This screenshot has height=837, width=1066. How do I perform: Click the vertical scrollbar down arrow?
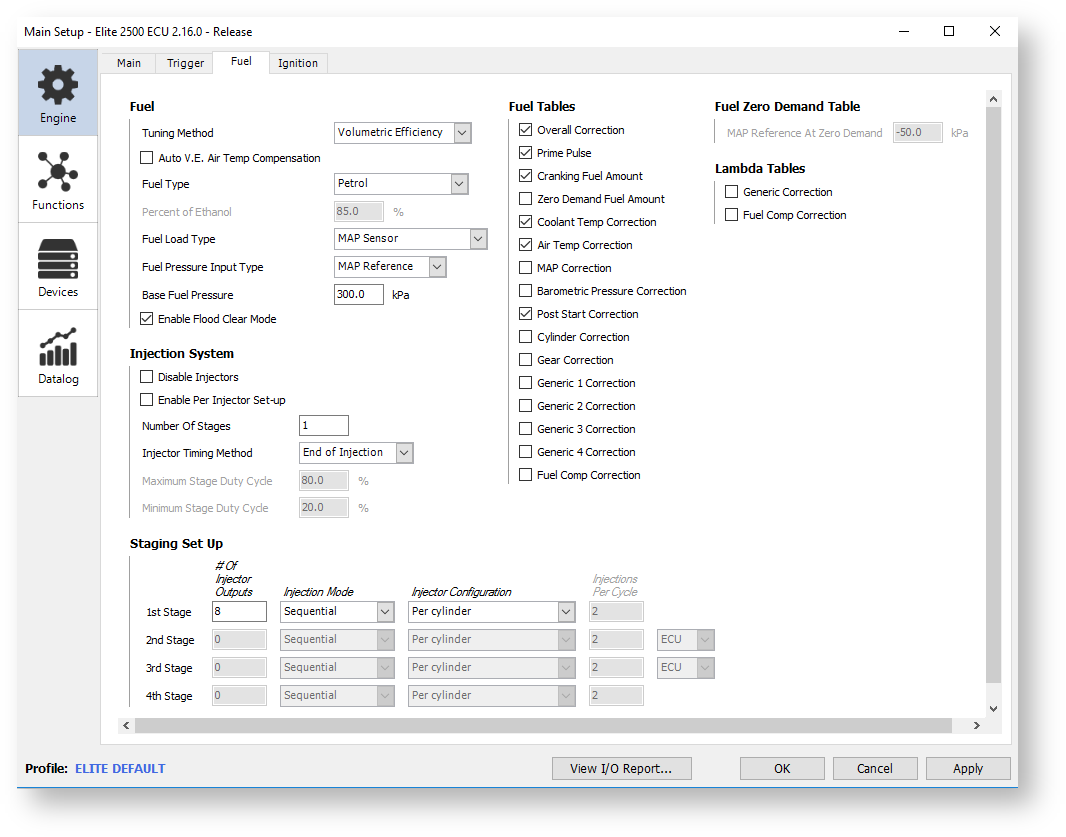(x=993, y=708)
